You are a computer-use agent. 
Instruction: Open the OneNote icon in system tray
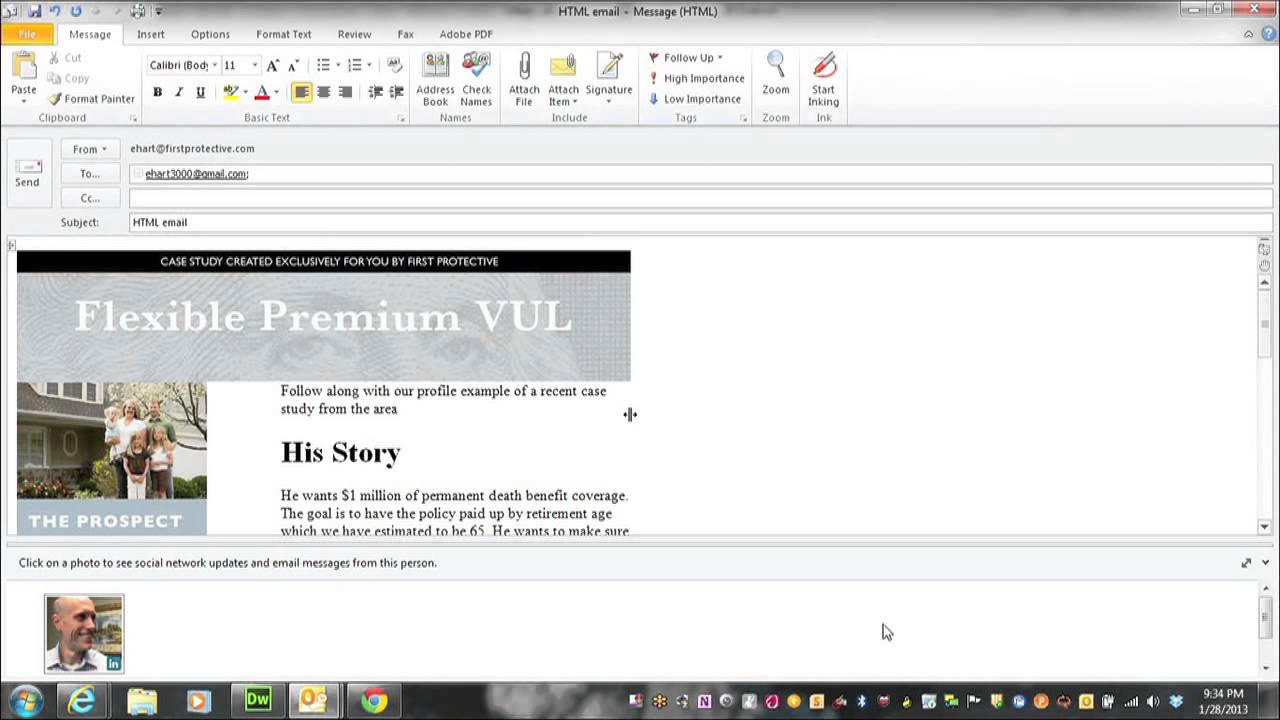click(704, 702)
